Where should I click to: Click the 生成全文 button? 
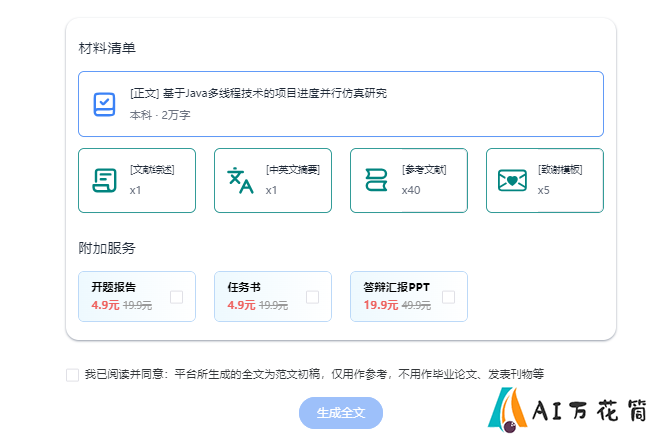pyautogui.click(x=341, y=413)
